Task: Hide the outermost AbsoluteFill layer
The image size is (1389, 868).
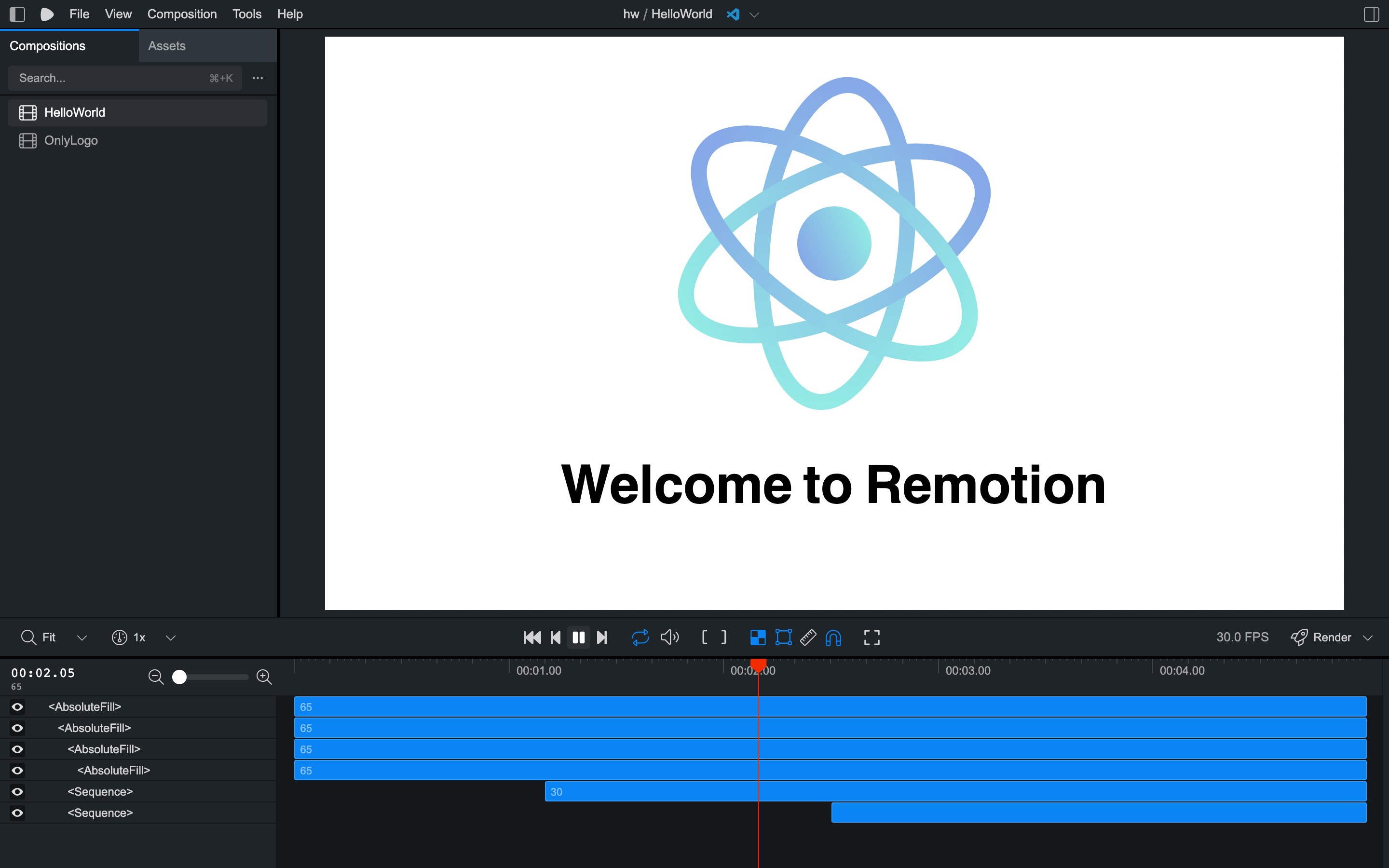Action: point(17,706)
